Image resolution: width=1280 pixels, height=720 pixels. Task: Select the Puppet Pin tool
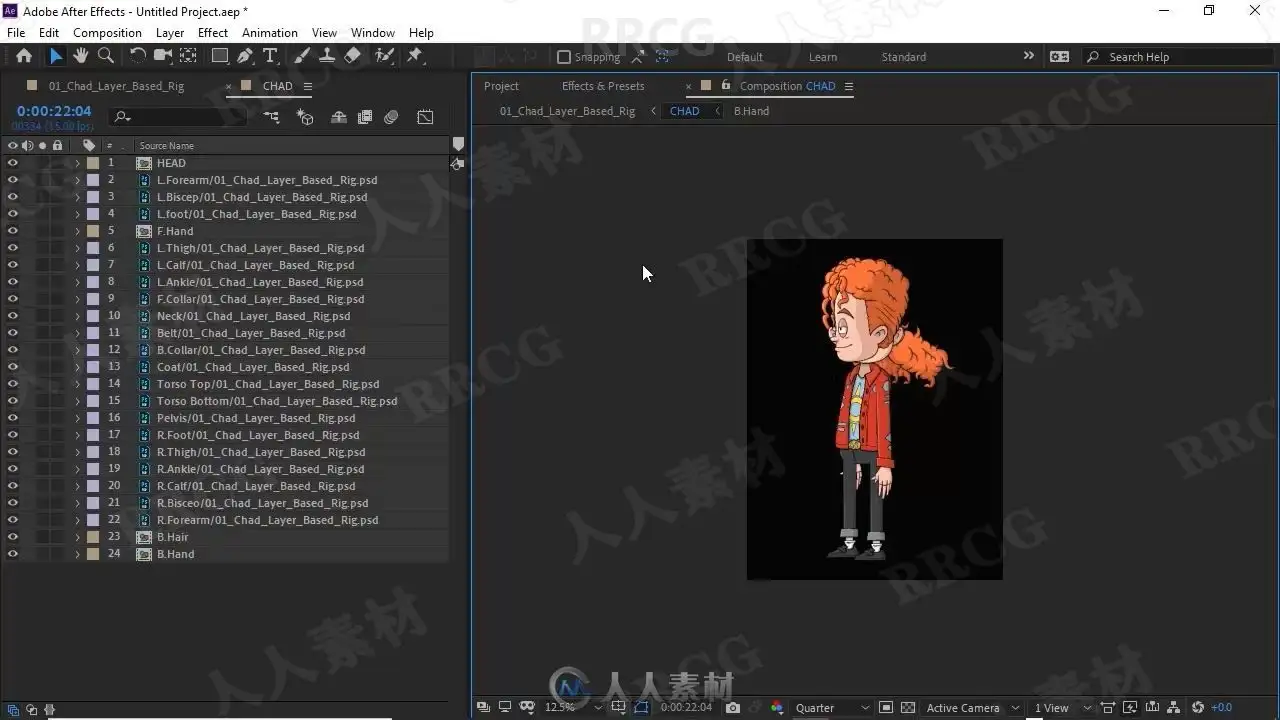click(x=415, y=56)
